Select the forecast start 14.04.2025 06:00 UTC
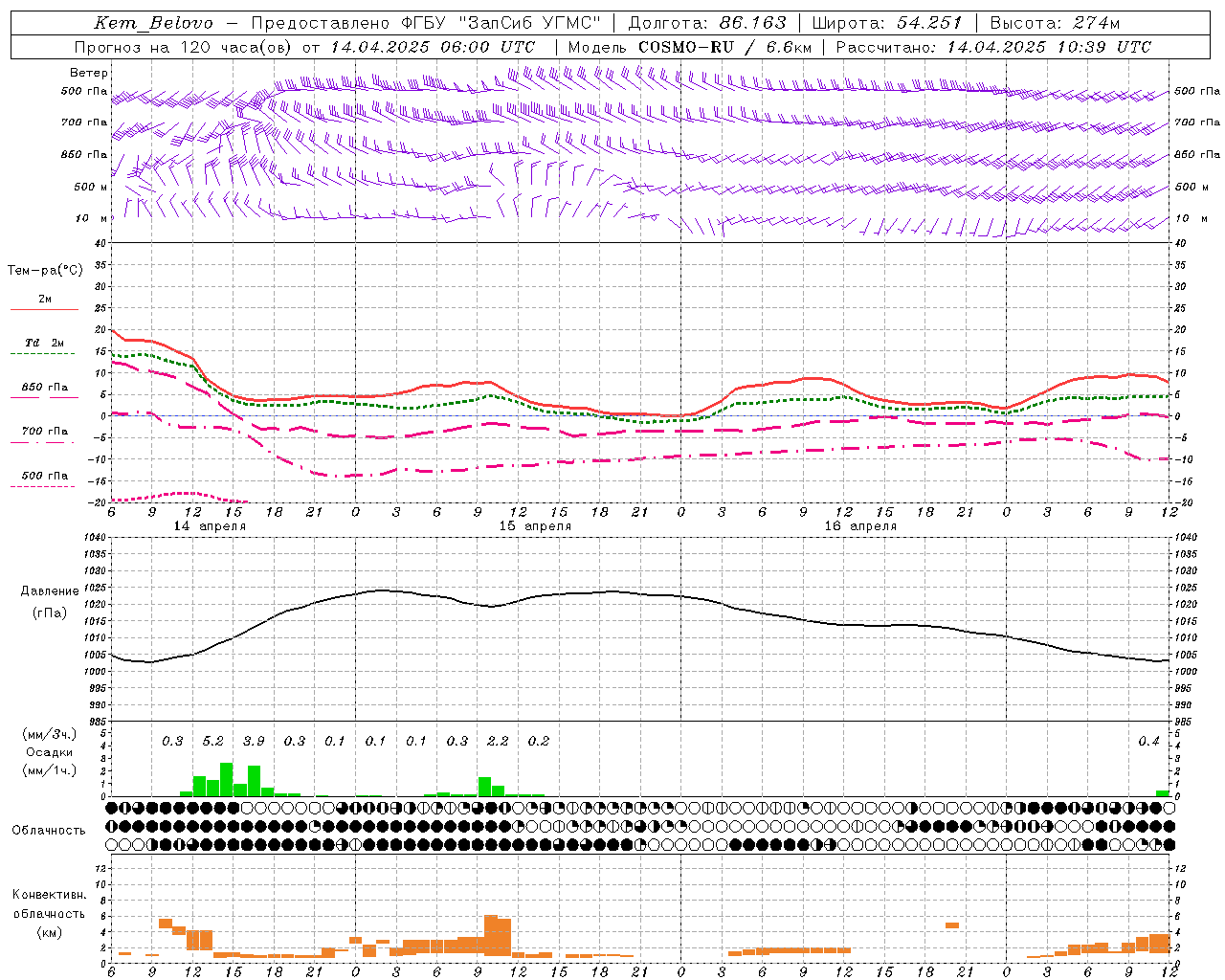1225x980 pixels. click(x=433, y=47)
